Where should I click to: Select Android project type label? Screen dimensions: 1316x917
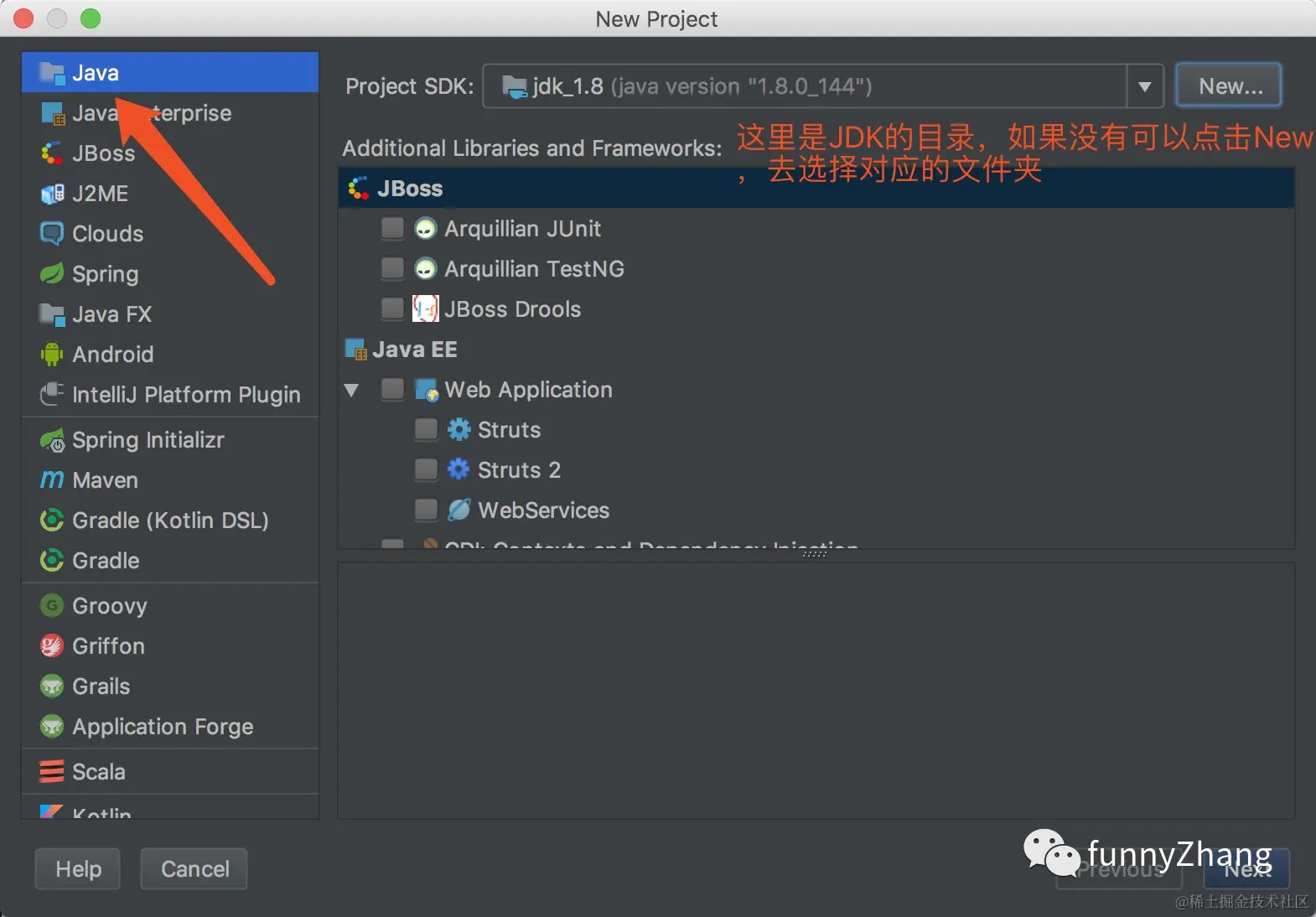(x=113, y=355)
